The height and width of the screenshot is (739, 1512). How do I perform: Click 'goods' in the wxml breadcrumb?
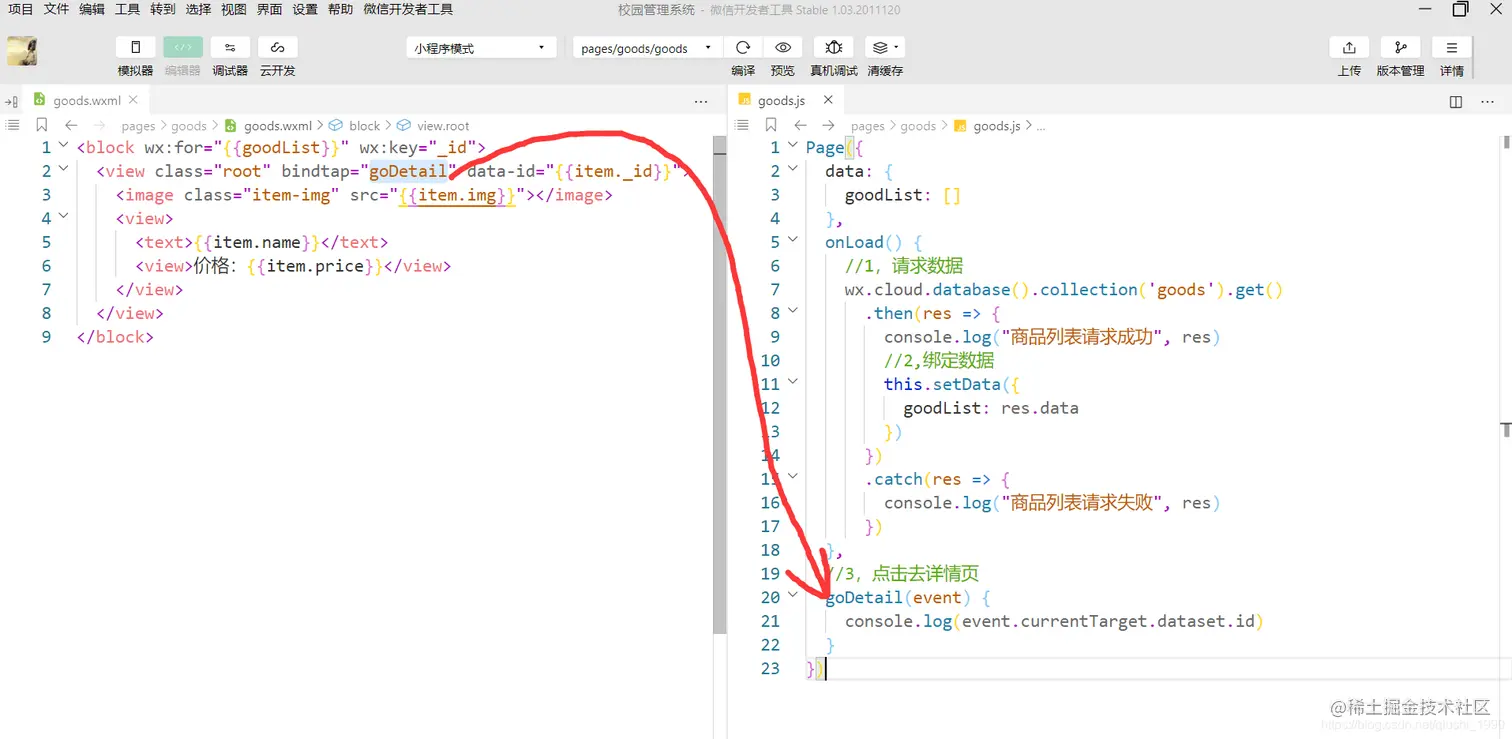pos(189,126)
